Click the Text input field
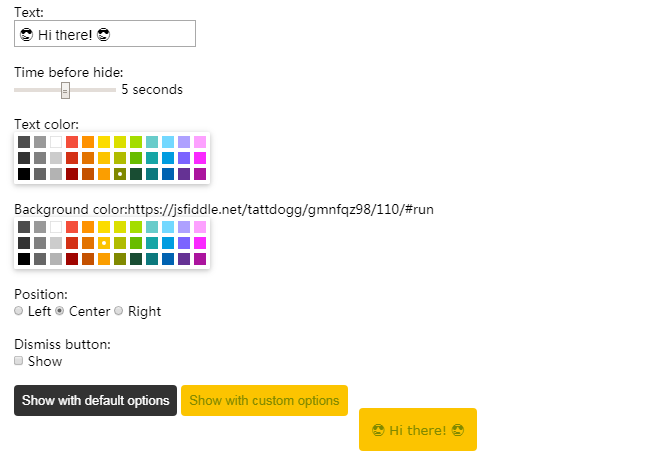This screenshot has width=670, height=454. (x=105, y=34)
